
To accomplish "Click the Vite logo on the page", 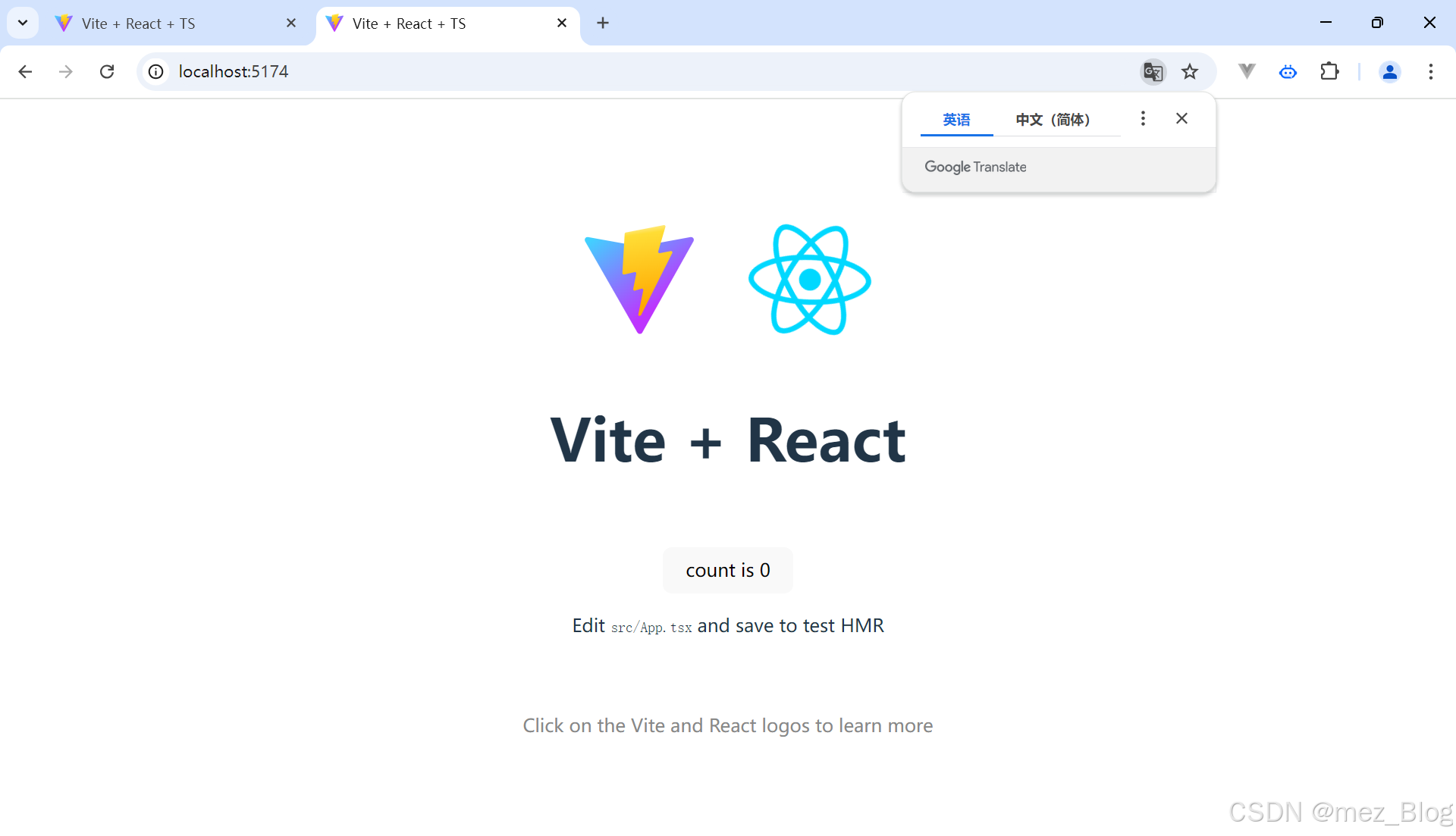I will tap(639, 280).
